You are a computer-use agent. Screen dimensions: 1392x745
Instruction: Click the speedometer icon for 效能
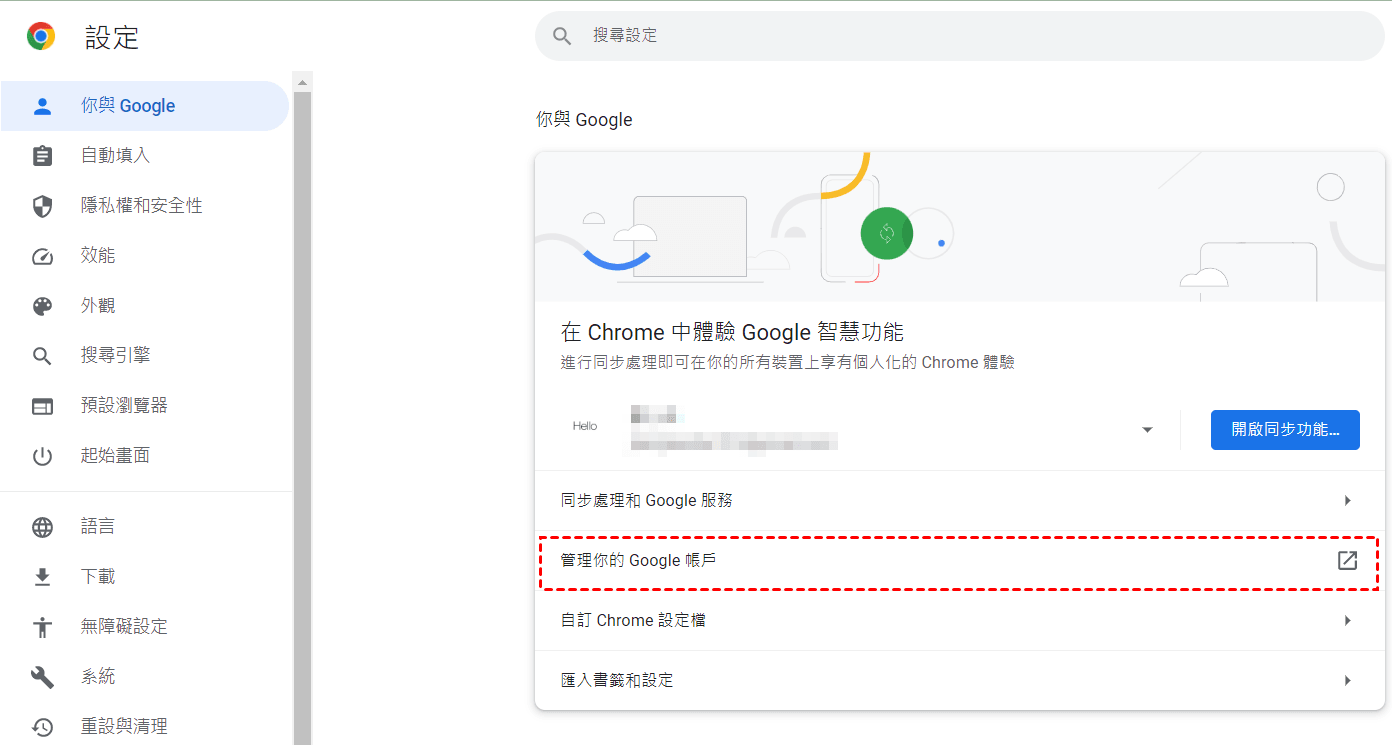tap(42, 256)
